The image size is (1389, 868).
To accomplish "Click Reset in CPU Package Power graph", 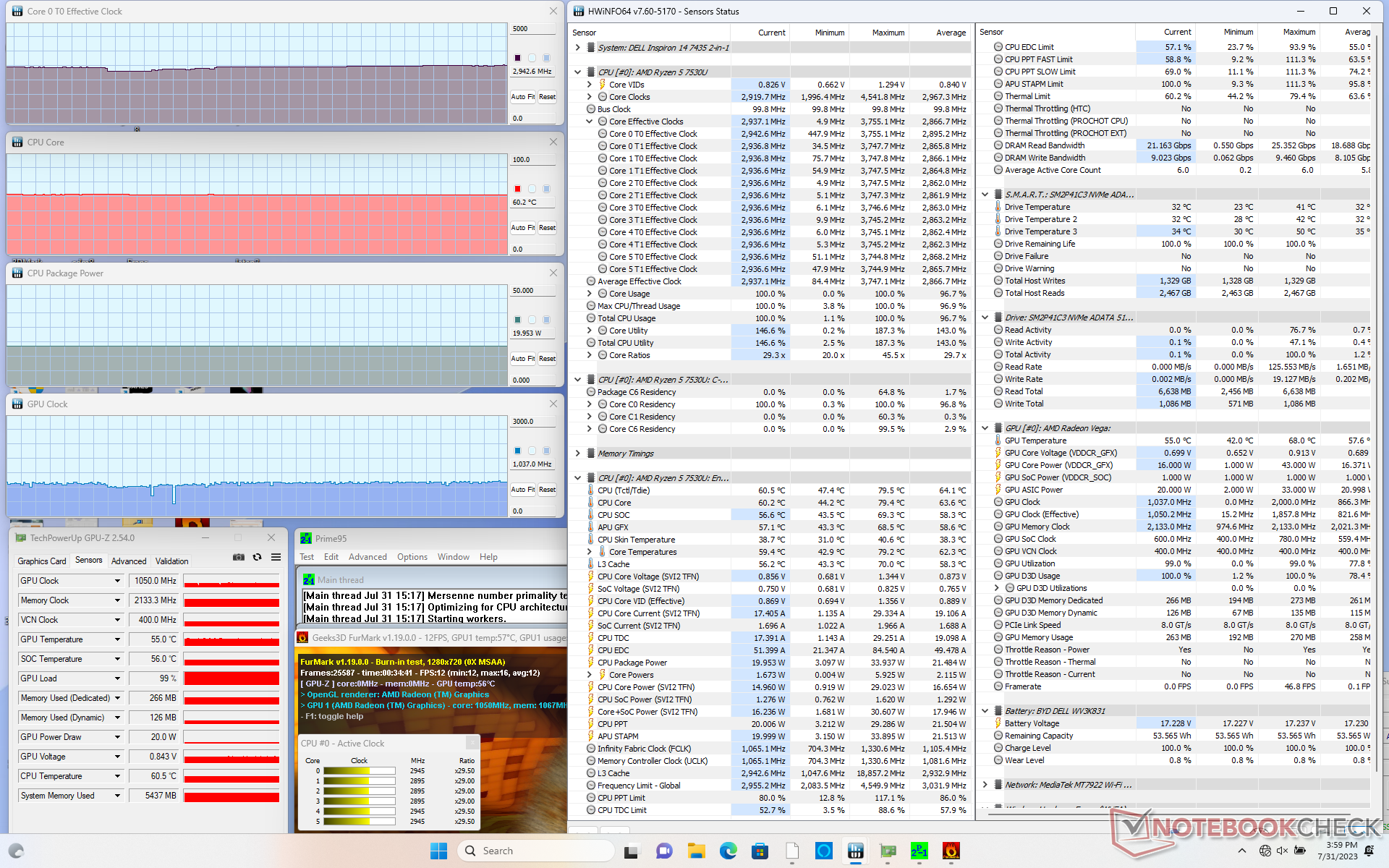I will coord(547,358).
